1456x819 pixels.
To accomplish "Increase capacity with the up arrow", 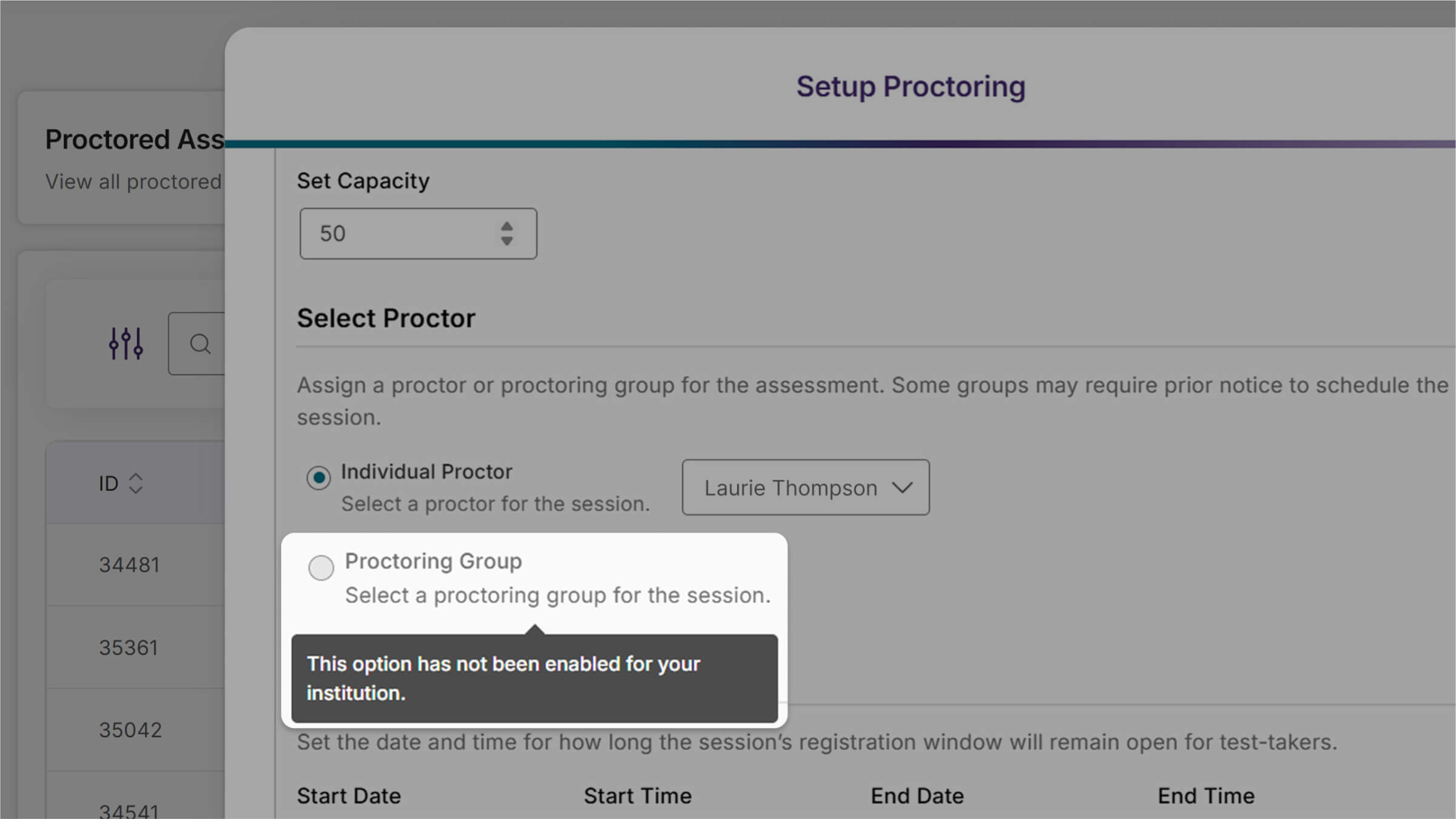I will (507, 227).
